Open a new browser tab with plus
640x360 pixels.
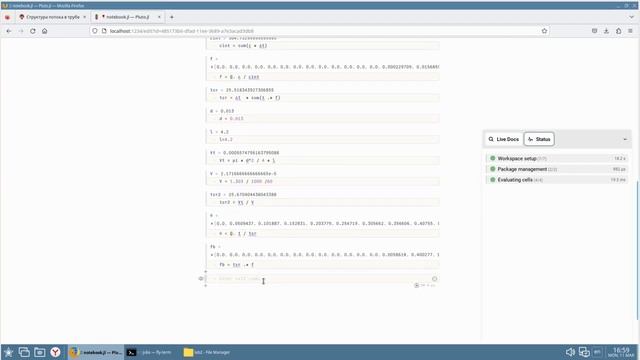point(171,17)
